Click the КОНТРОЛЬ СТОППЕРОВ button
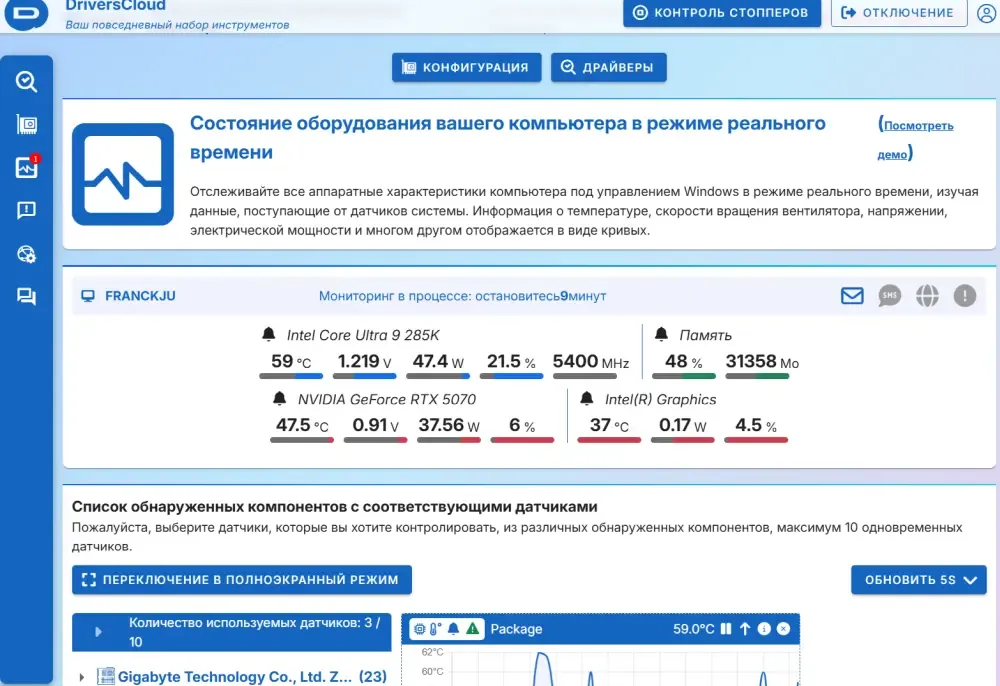 (722, 13)
